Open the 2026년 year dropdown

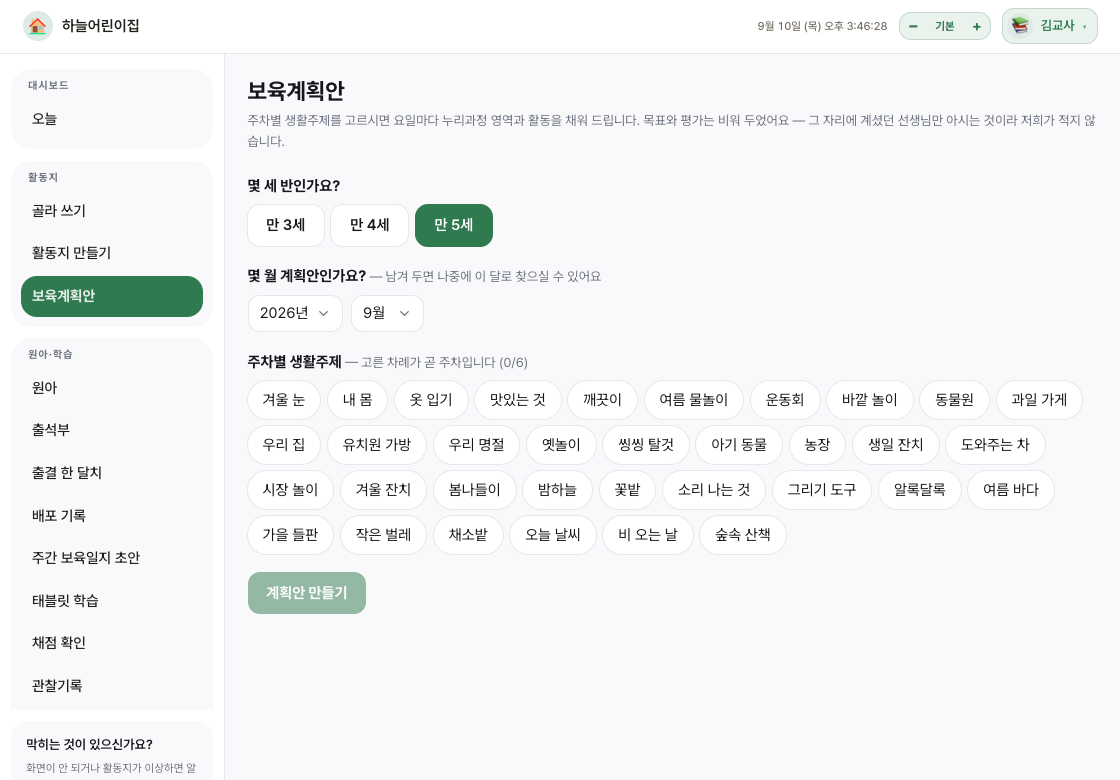295,314
